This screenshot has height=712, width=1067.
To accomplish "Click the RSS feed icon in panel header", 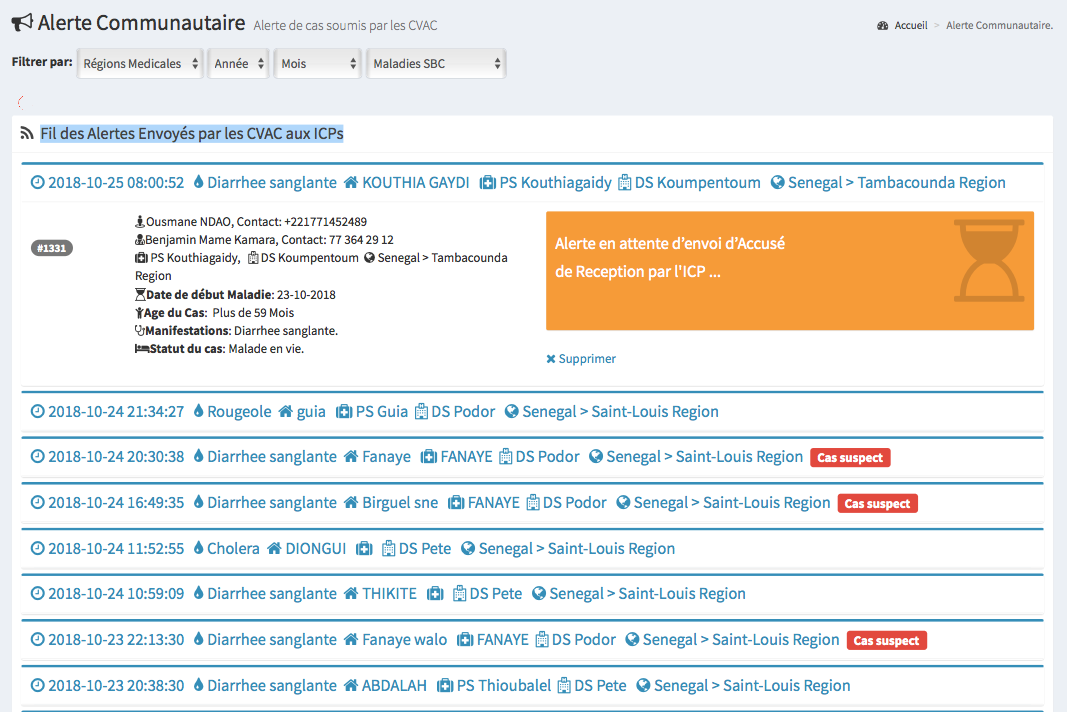I will tap(27, 134).
